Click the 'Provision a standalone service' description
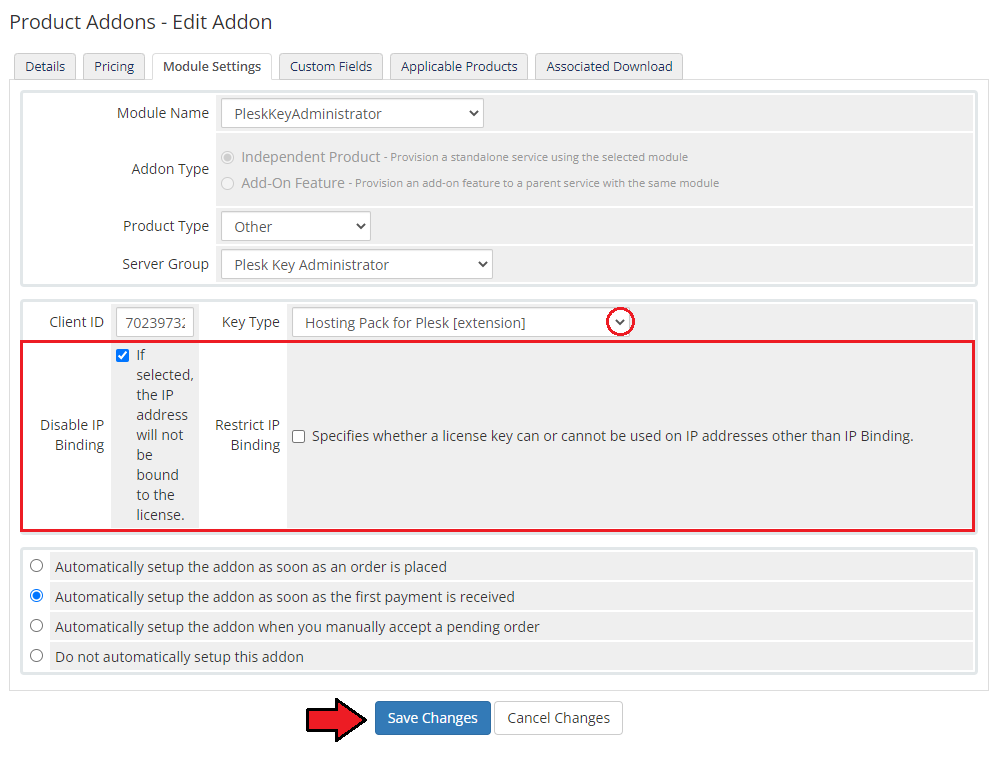 [539, 157]
